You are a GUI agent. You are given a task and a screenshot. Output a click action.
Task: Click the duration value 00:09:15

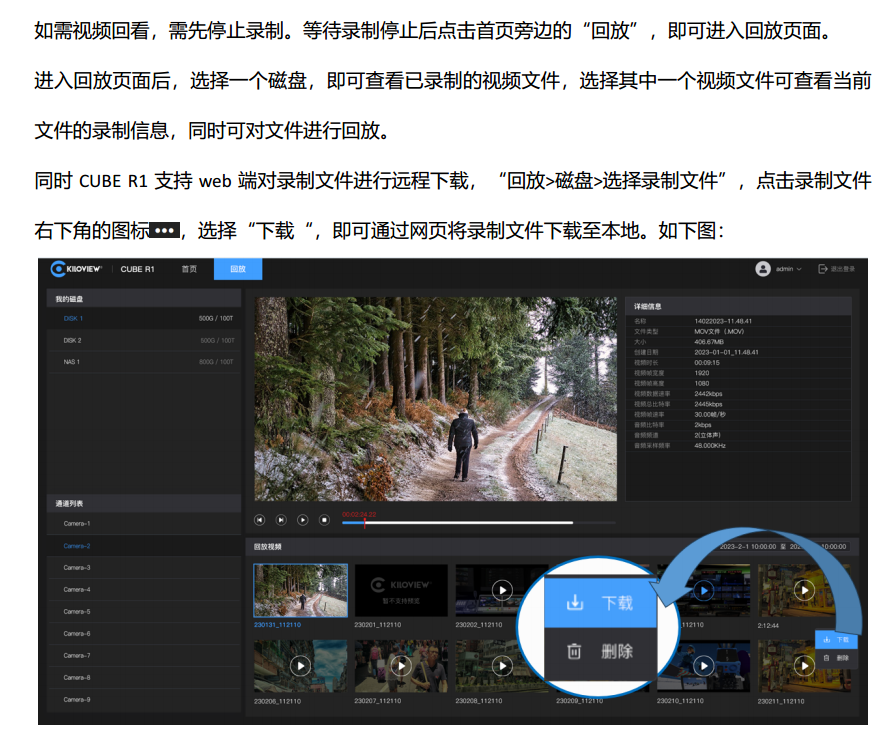(707, 363)
